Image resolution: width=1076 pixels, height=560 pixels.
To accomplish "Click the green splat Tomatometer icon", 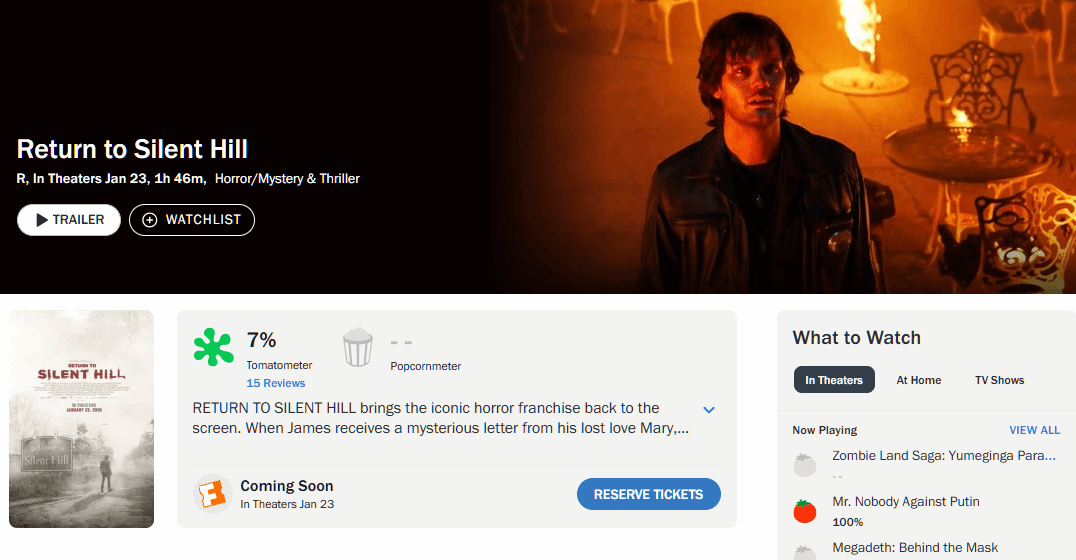I will click(x=213, y=347).
